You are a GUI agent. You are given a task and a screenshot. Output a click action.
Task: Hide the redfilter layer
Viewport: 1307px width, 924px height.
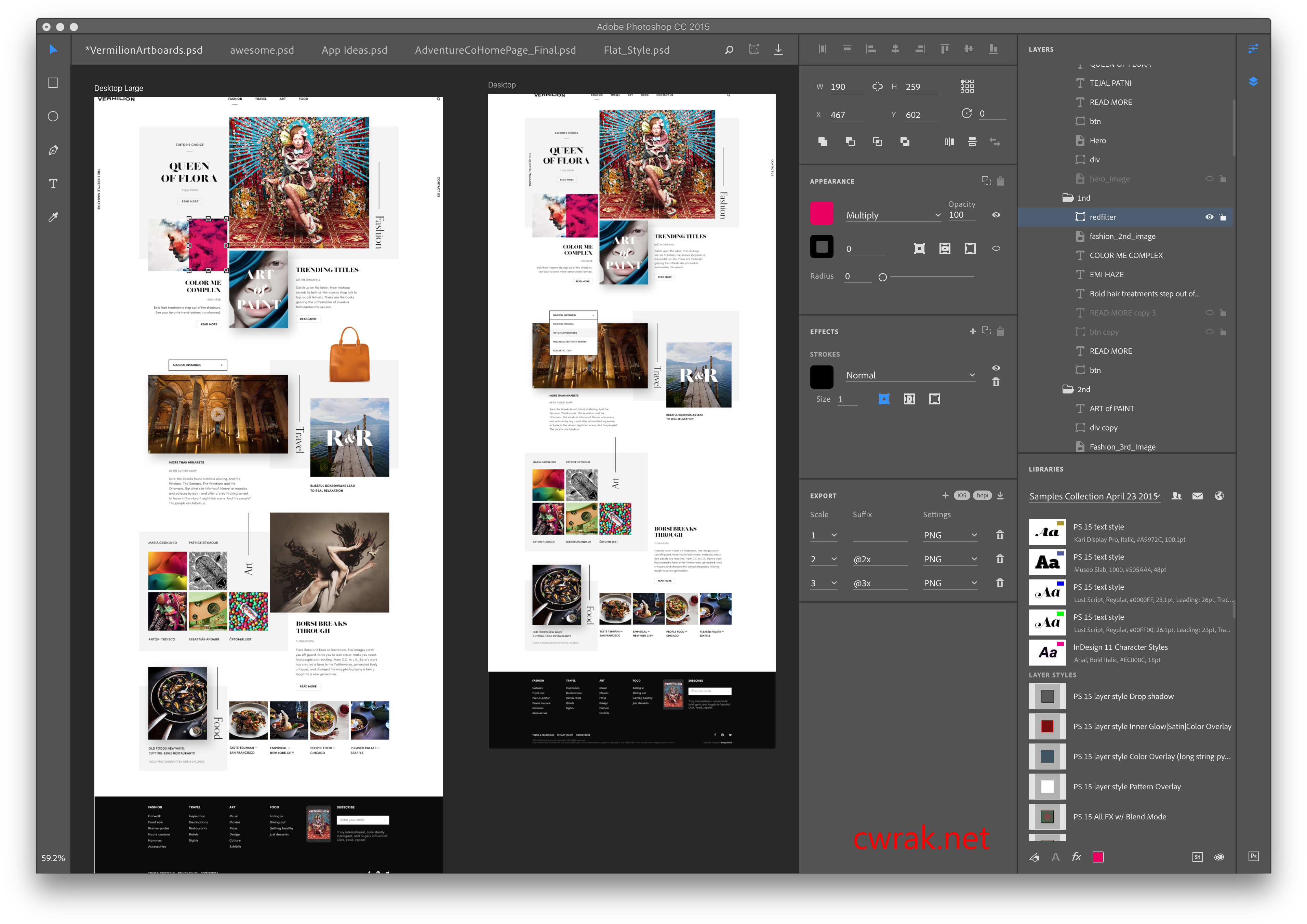pos(1209,217)
